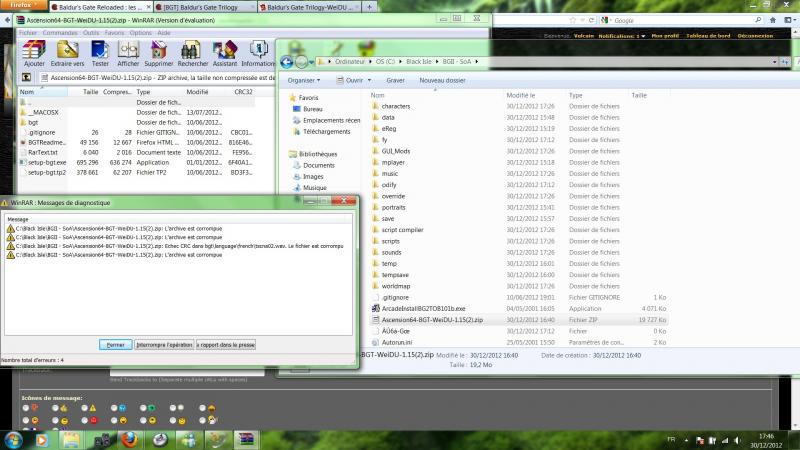The height and width of the screenshot is (450, 800).
Task: Click Nouveau dossier in Explorer
Action: pyautogui.click(x=442, y=81)
